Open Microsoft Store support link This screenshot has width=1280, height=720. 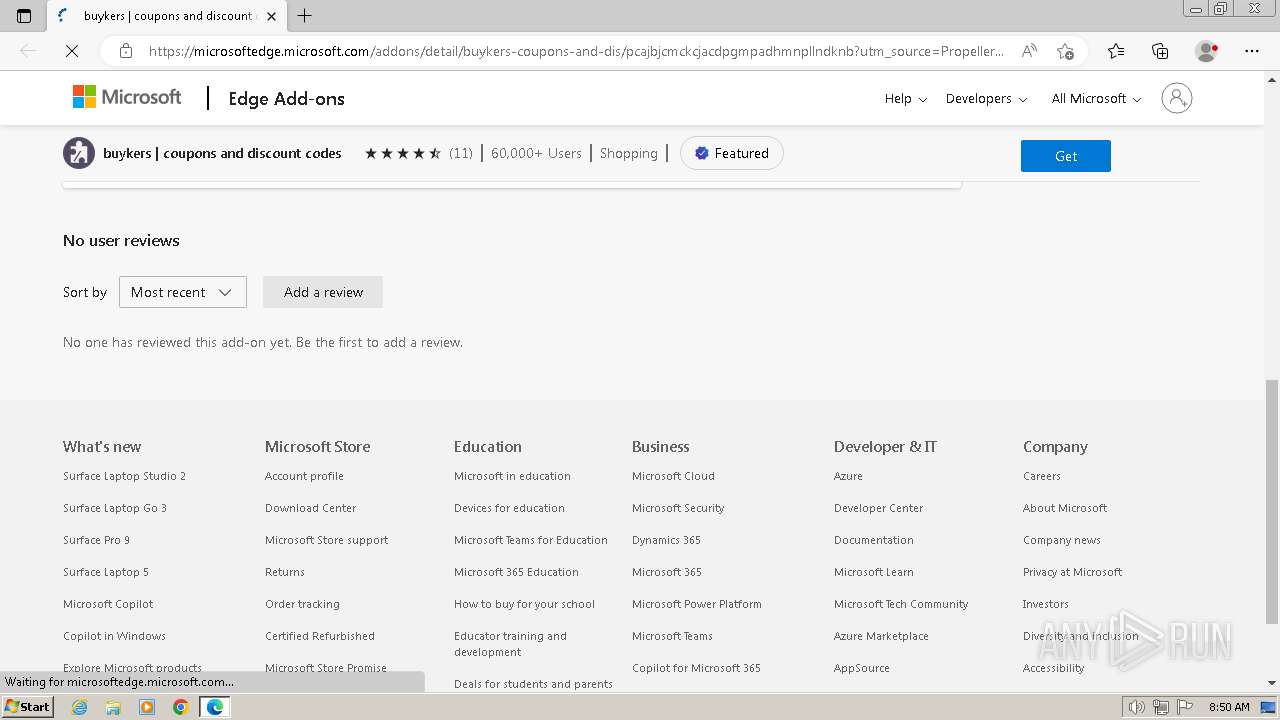(x=326, y=540)
